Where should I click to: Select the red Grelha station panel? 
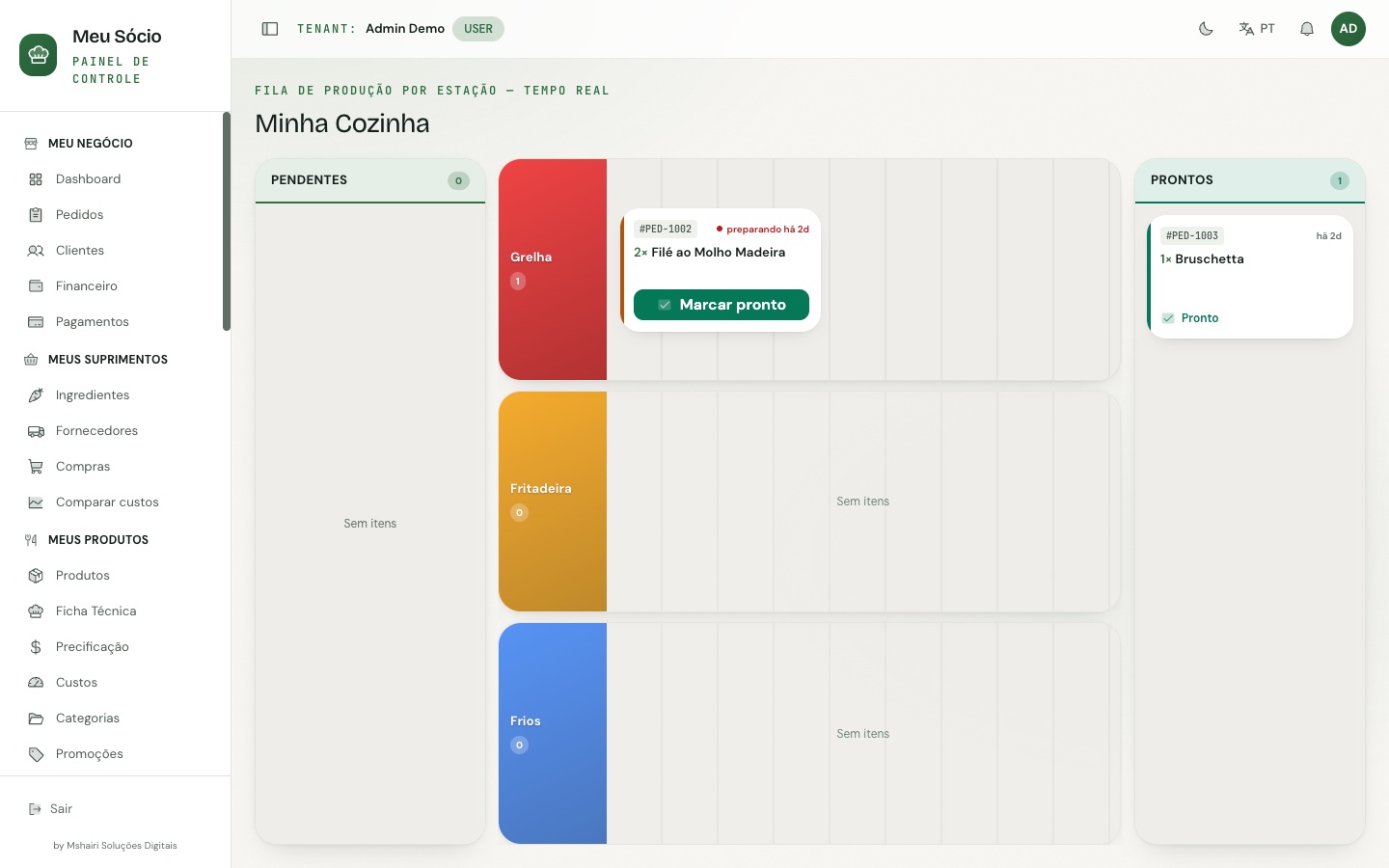coord(553,269)
